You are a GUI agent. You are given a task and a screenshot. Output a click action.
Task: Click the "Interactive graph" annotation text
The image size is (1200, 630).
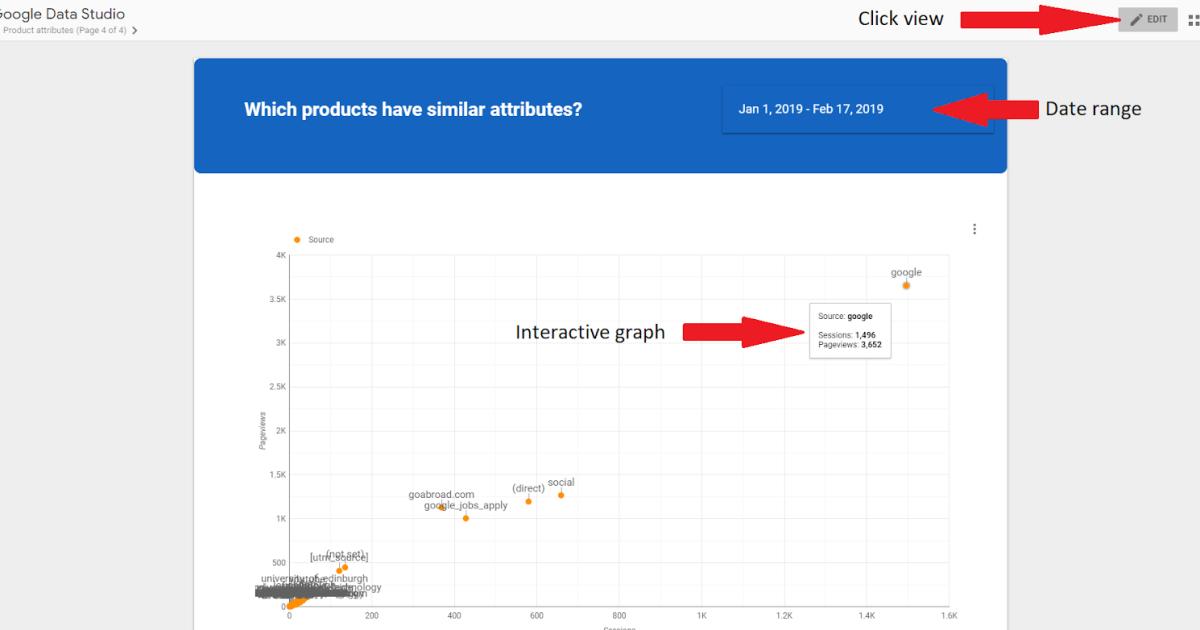coord(590,332)
